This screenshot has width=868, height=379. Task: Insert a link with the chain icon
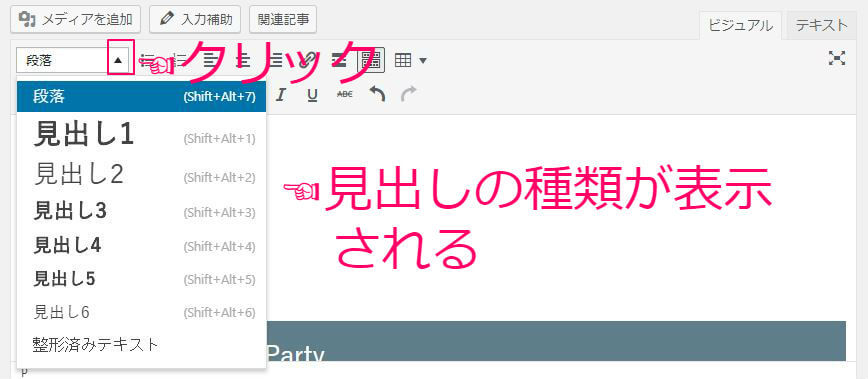pyautogui.click(x=307, y=61)
